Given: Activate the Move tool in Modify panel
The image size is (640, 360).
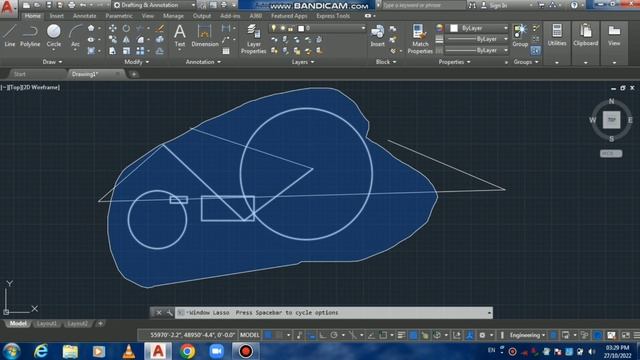Looking at the screenshot, I should click(113, 28).
